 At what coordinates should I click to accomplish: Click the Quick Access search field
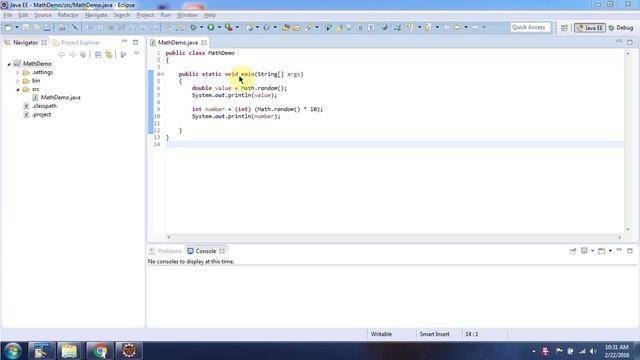530,27
